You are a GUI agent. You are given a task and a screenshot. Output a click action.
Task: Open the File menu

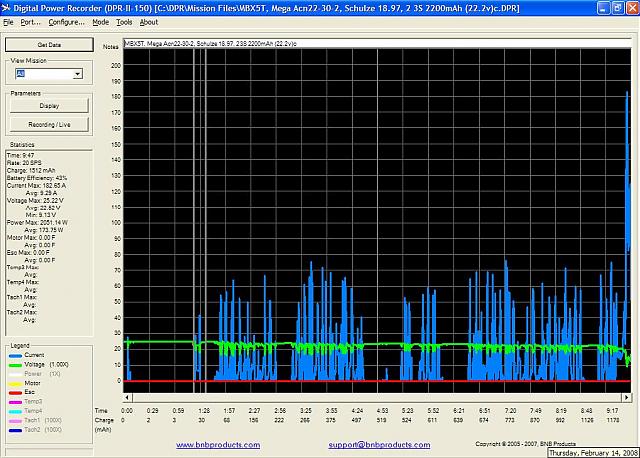pyautogui.click(x=9, y=21)
